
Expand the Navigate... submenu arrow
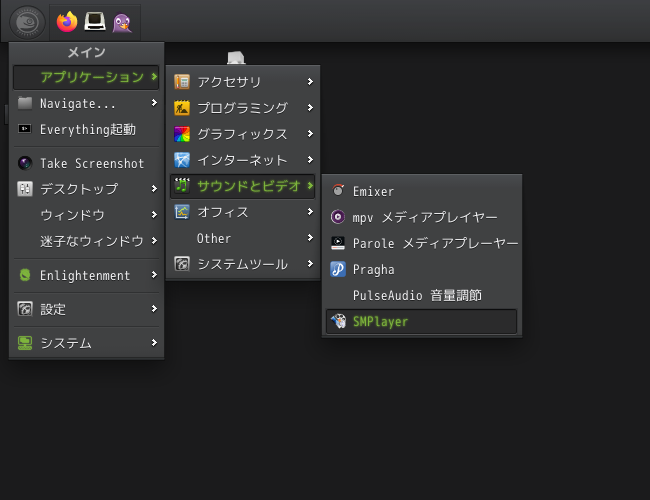[x=154, y=102]
